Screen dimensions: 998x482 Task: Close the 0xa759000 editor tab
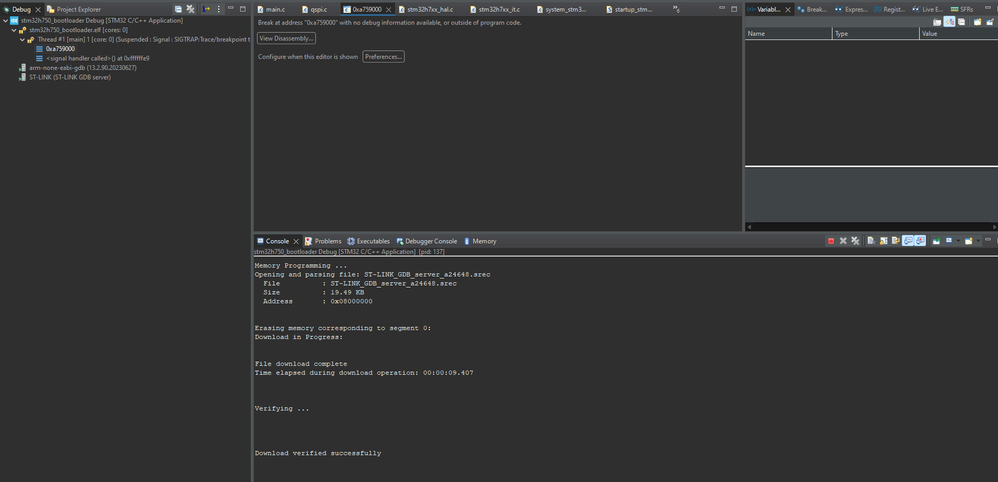click(x=388, y=10)
